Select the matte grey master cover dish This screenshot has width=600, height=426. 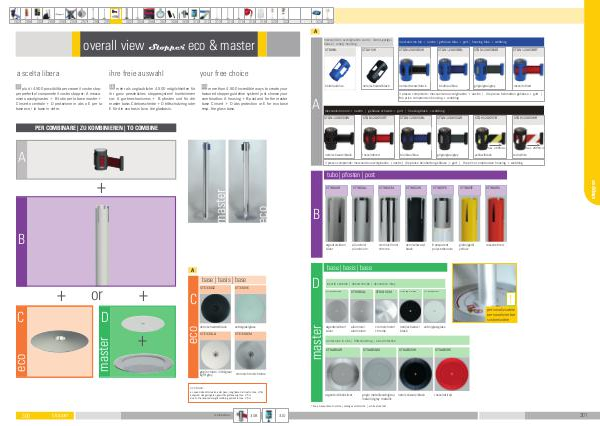[x=379, y=374]
